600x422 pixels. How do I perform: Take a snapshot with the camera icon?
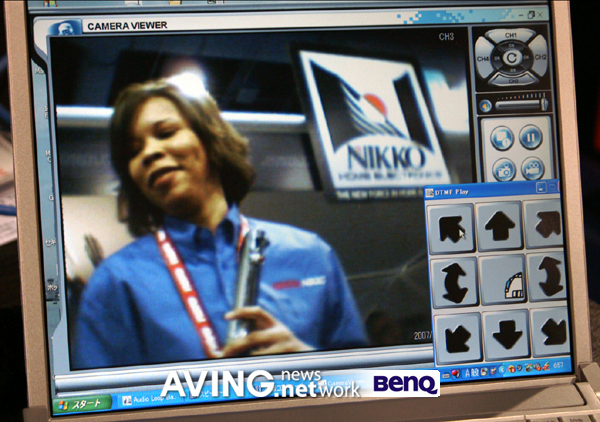[503, 170]
